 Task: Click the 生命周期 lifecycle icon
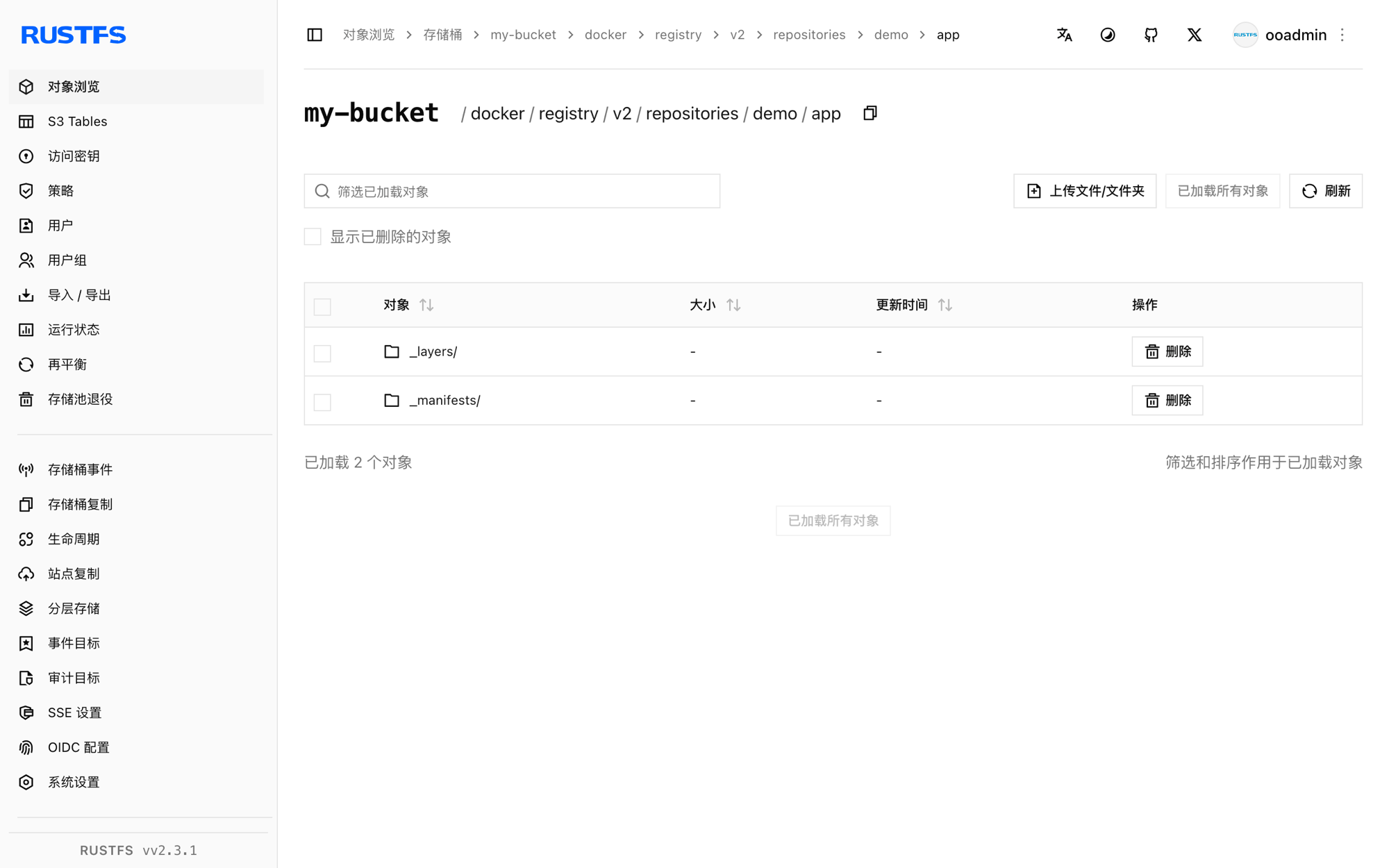[26, 540]
